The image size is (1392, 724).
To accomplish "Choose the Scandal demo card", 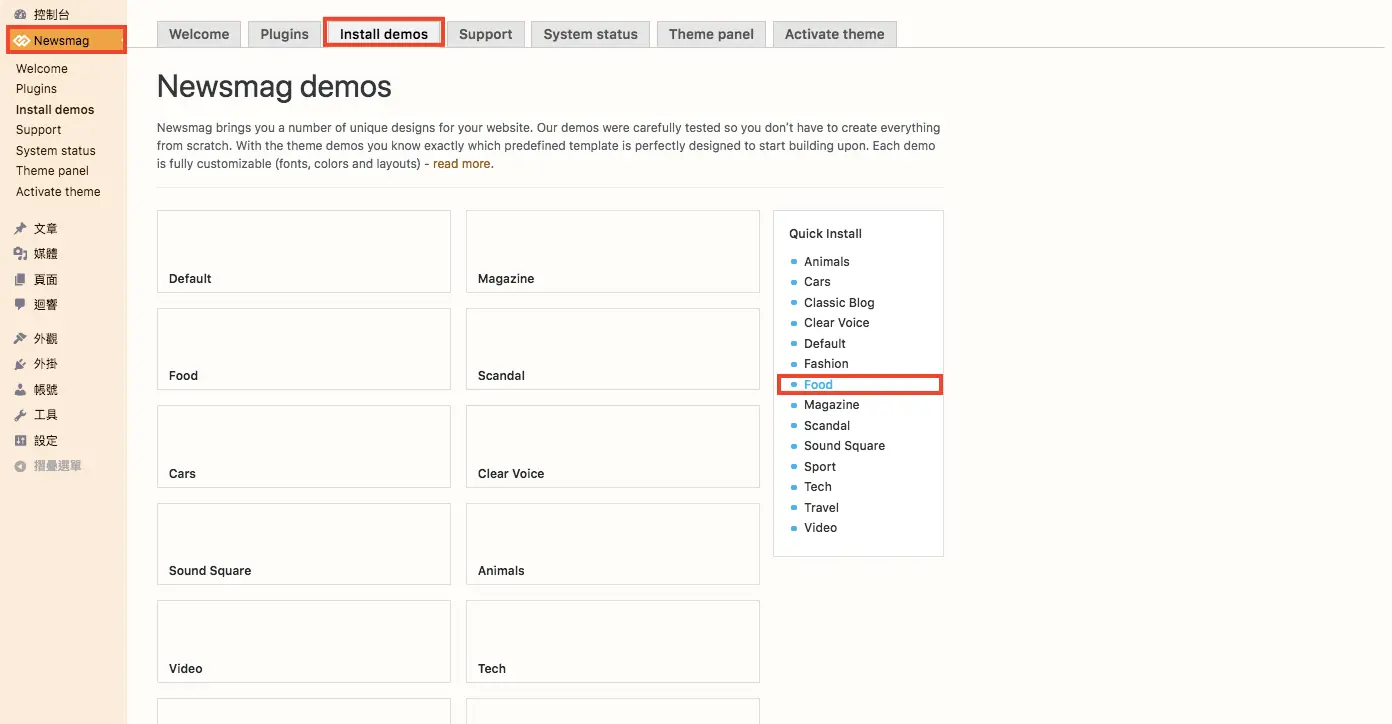I will coord(613,349).
